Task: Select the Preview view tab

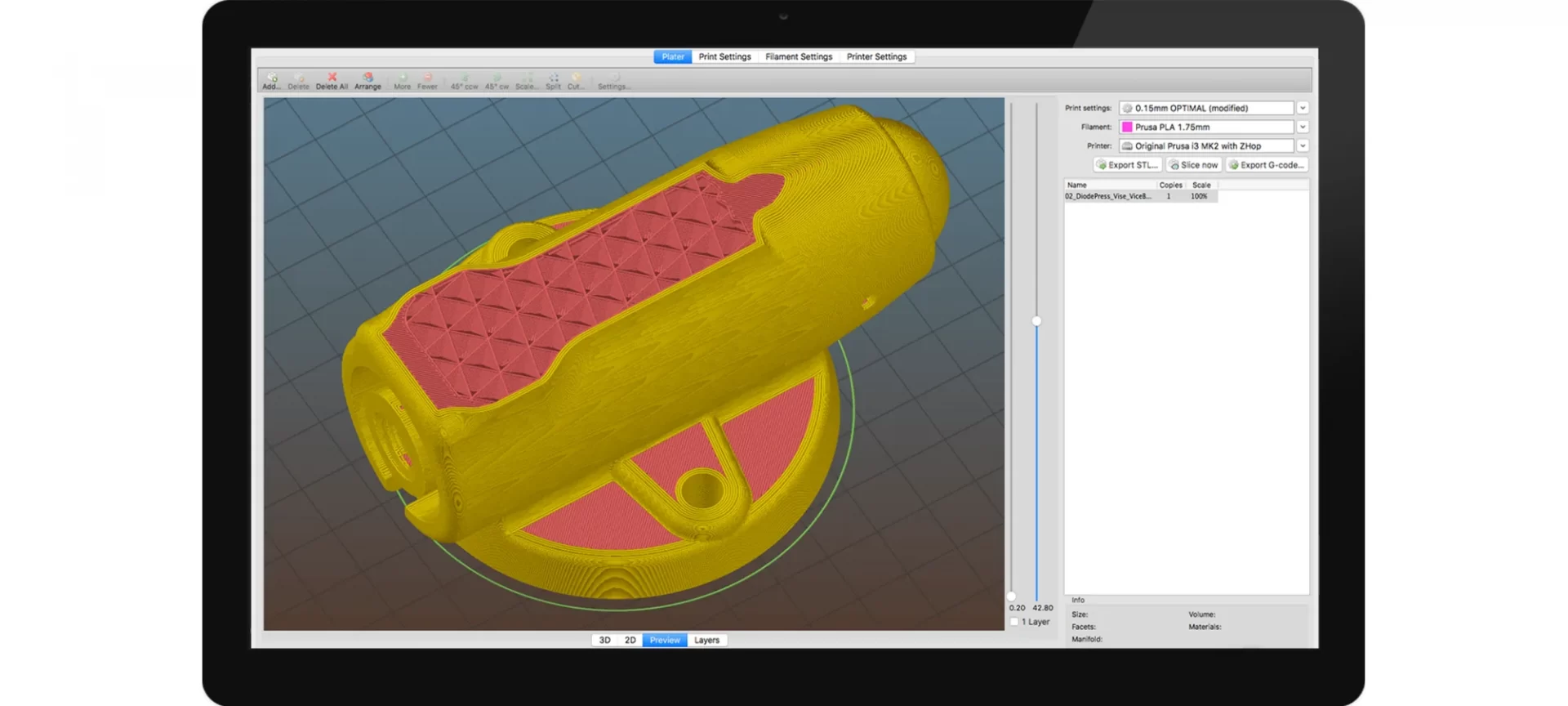Action: 665,641
